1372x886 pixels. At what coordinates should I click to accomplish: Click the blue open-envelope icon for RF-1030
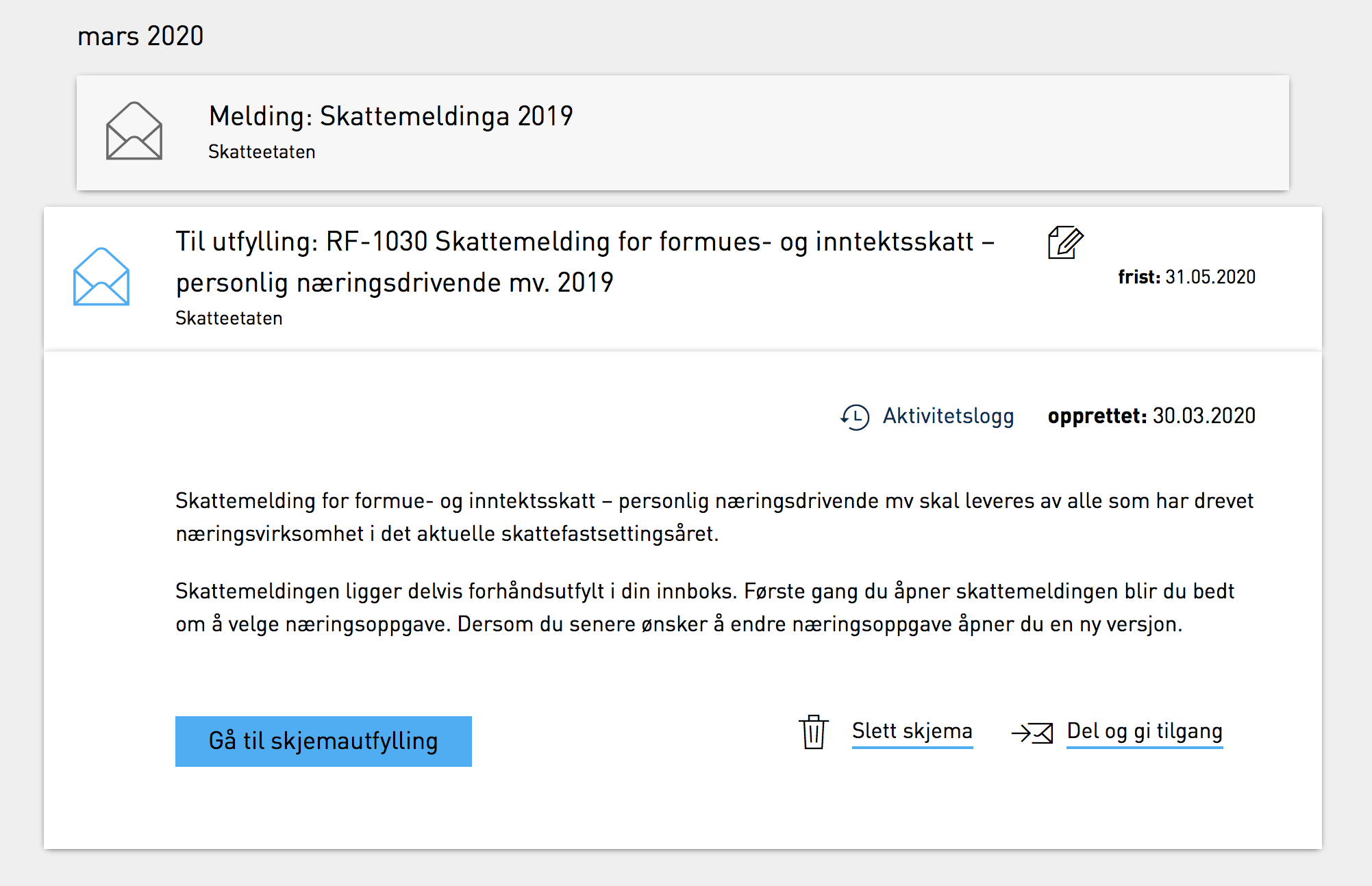(101, 277)
